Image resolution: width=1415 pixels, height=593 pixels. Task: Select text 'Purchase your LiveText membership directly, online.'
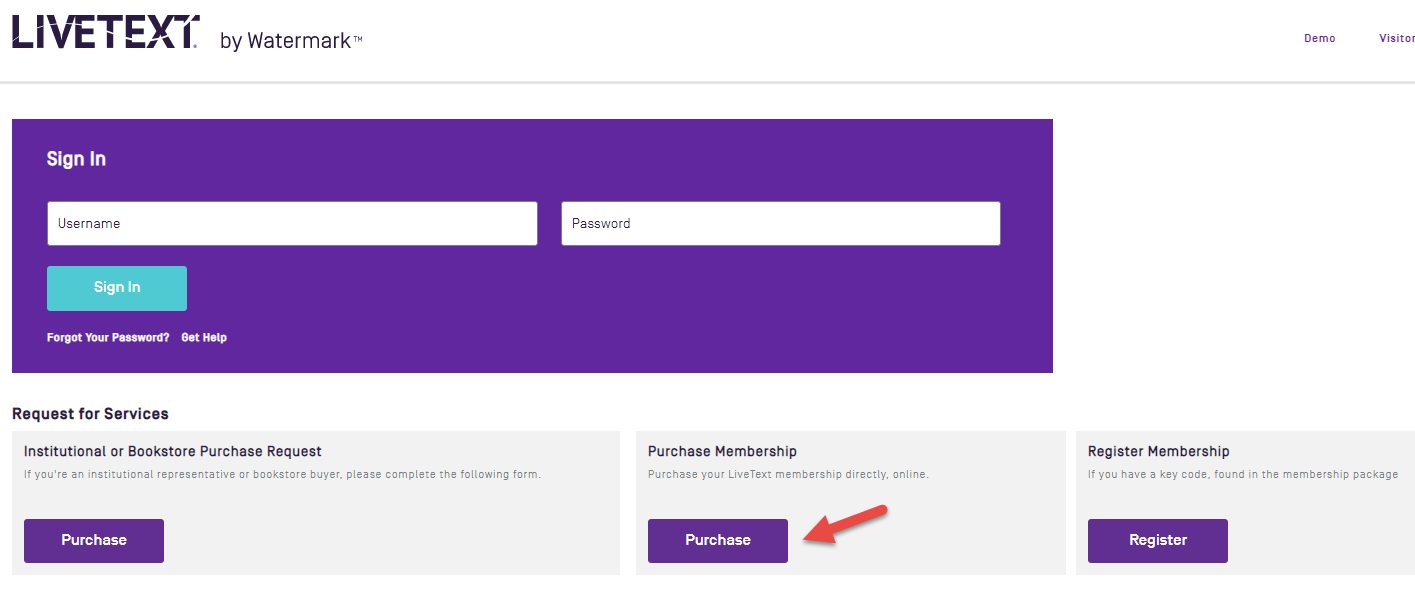click(x=788, y=474)
